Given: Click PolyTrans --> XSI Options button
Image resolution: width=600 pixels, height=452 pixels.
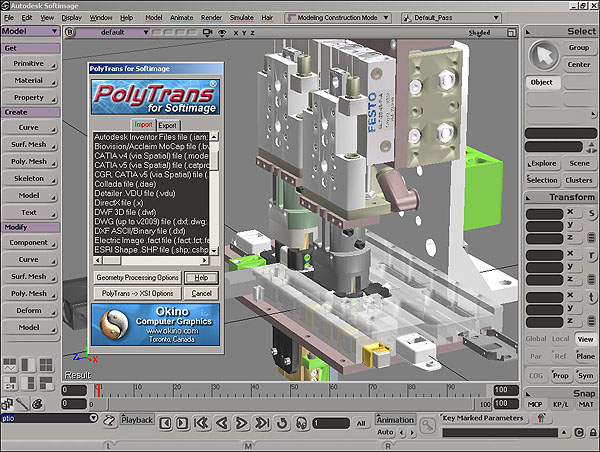Looking at the screenshot, I should [137, 294].
